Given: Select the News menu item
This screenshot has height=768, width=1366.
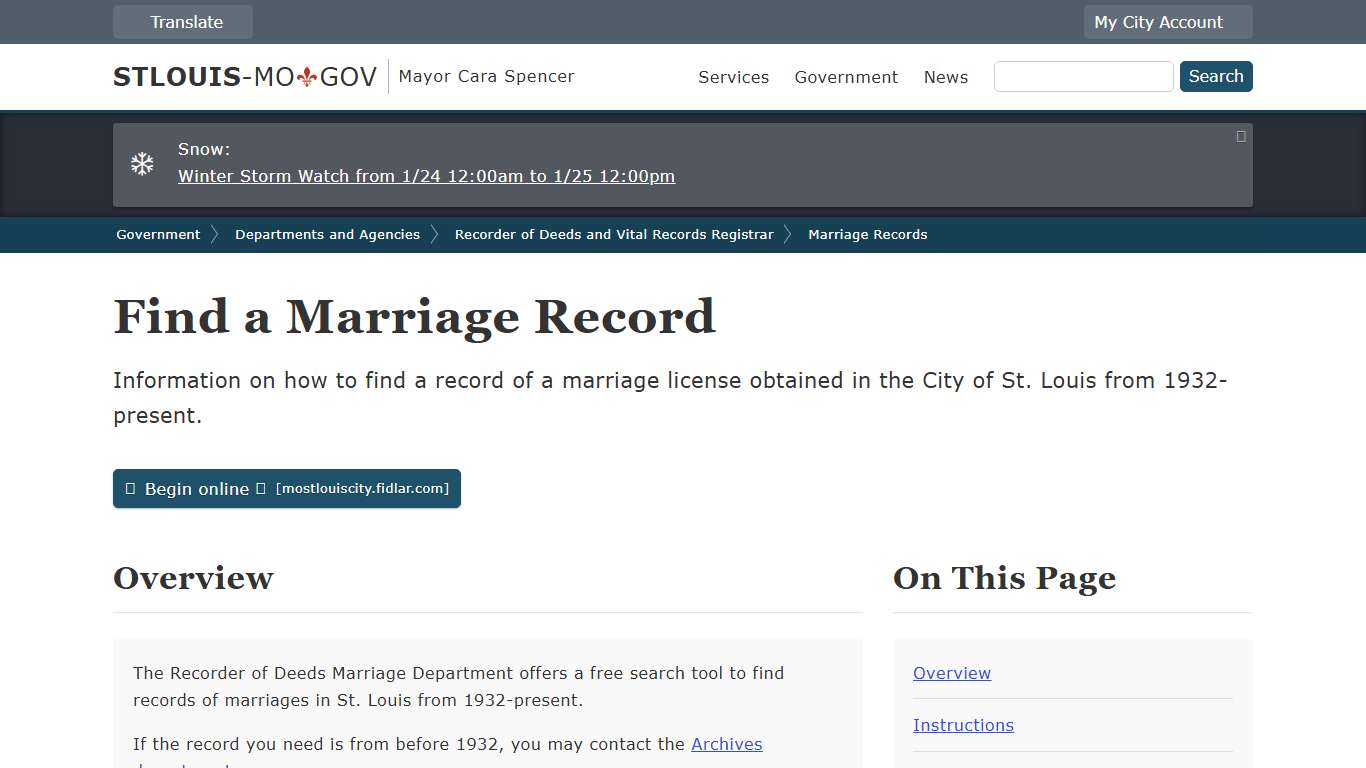Looking at the screenshot, I should coord(945,77).
